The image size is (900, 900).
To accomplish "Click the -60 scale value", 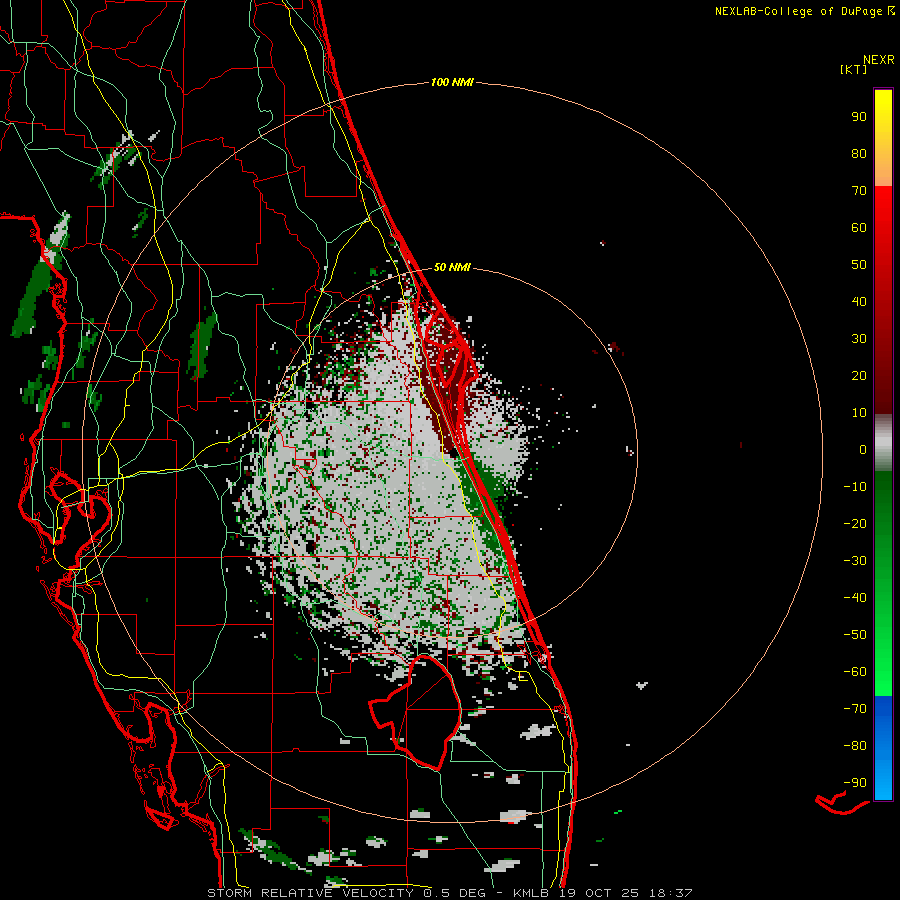I will (855, 672).
